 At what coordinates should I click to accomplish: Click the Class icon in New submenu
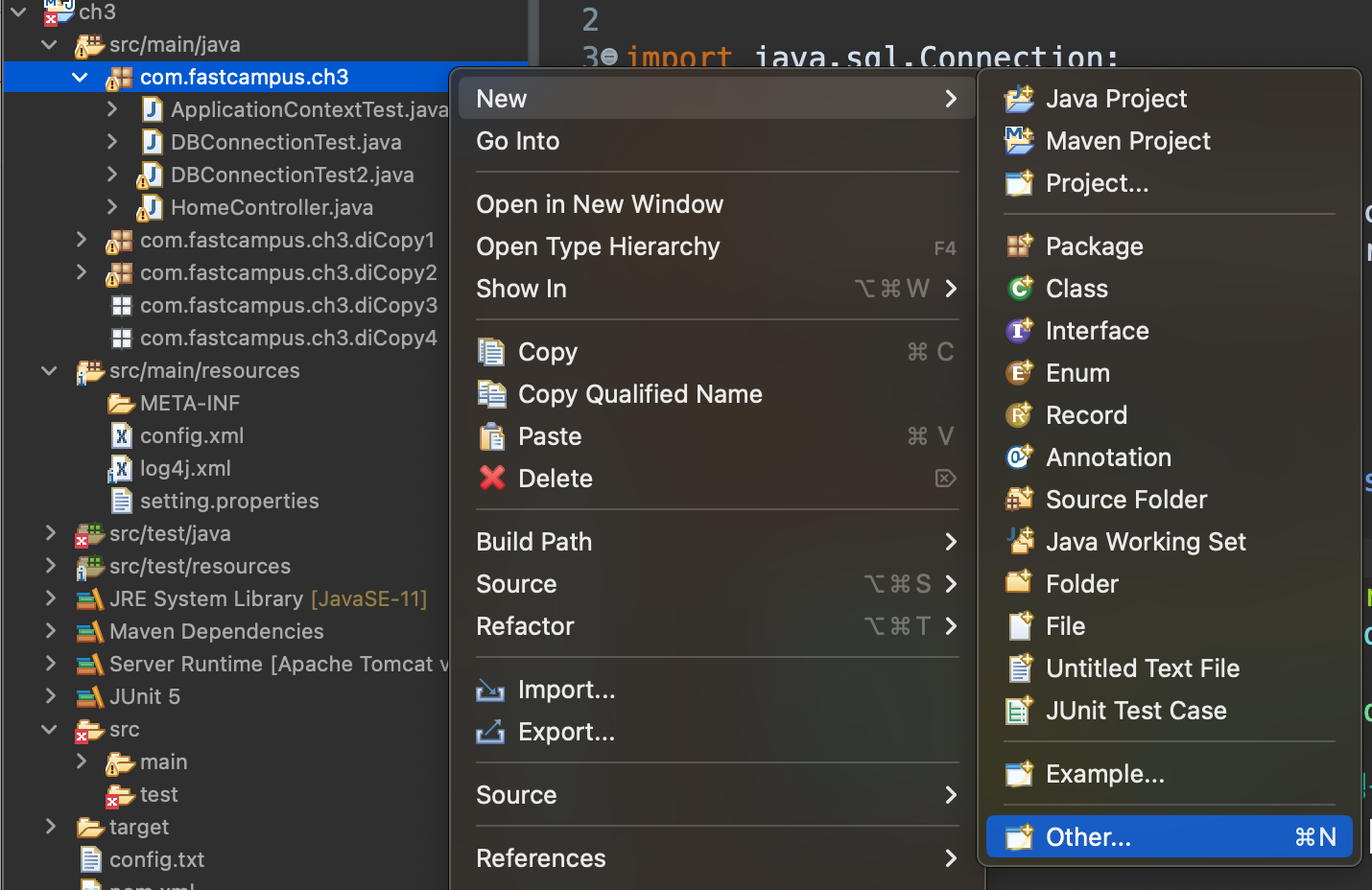tap(1019, 289)
